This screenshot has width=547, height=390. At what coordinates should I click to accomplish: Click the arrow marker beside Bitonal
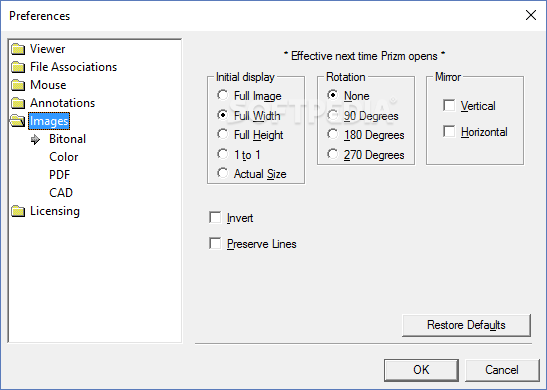35,140
